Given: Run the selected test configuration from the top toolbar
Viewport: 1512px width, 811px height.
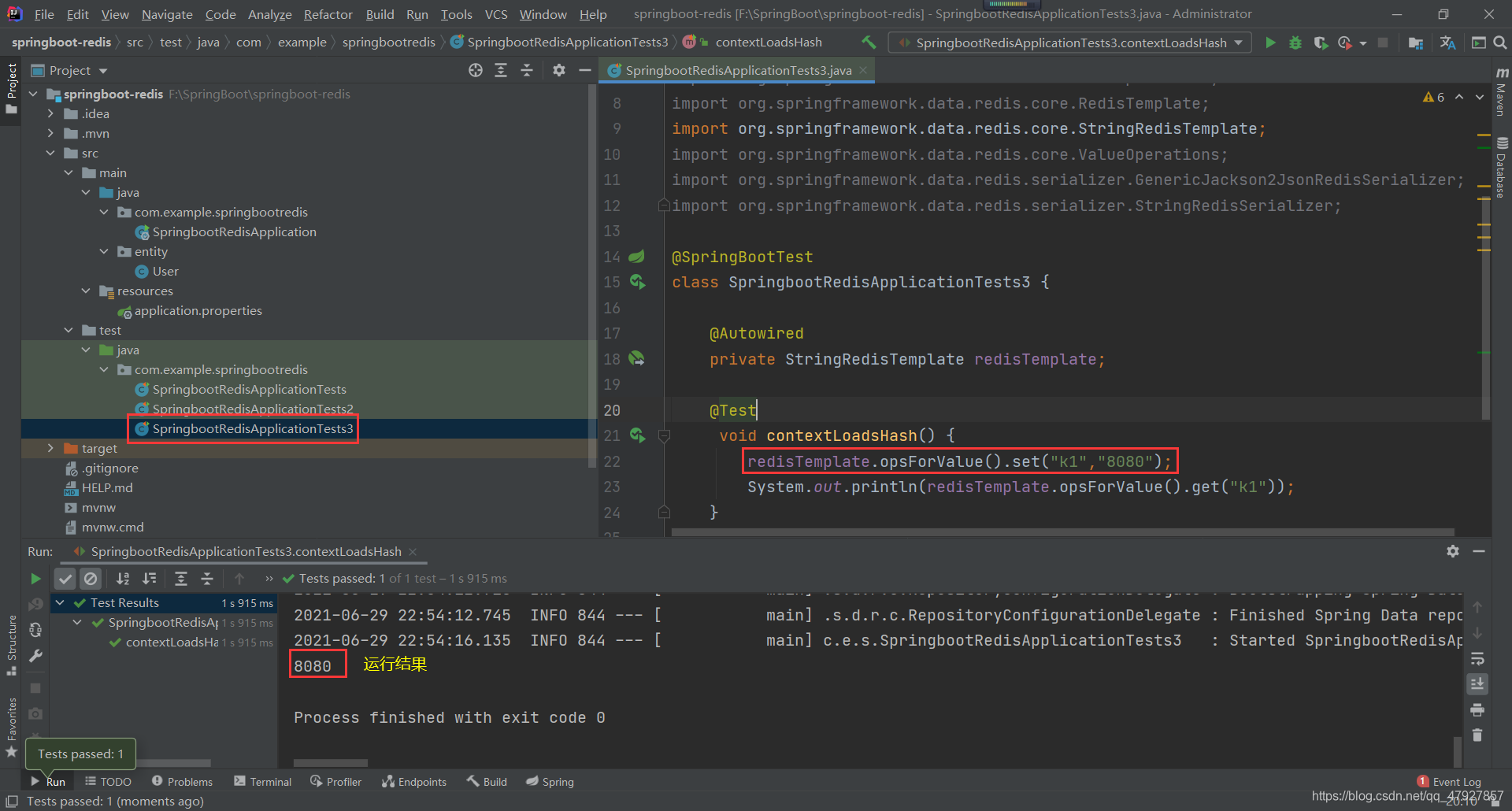Looking at the screenshot, I should (x=1270, y=43).
